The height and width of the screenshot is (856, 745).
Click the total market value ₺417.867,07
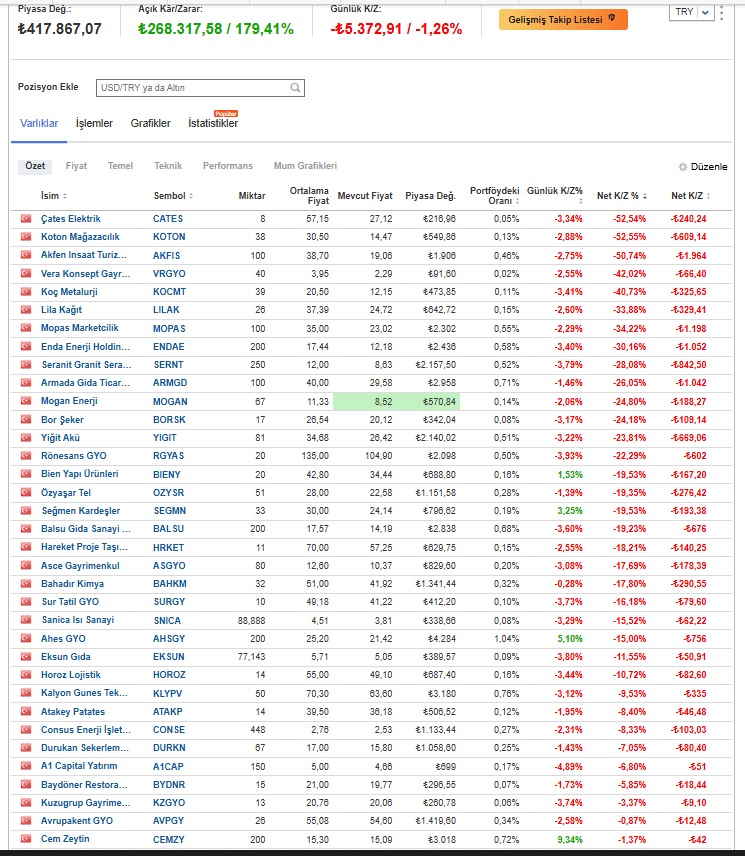click(x=59, y=28)
